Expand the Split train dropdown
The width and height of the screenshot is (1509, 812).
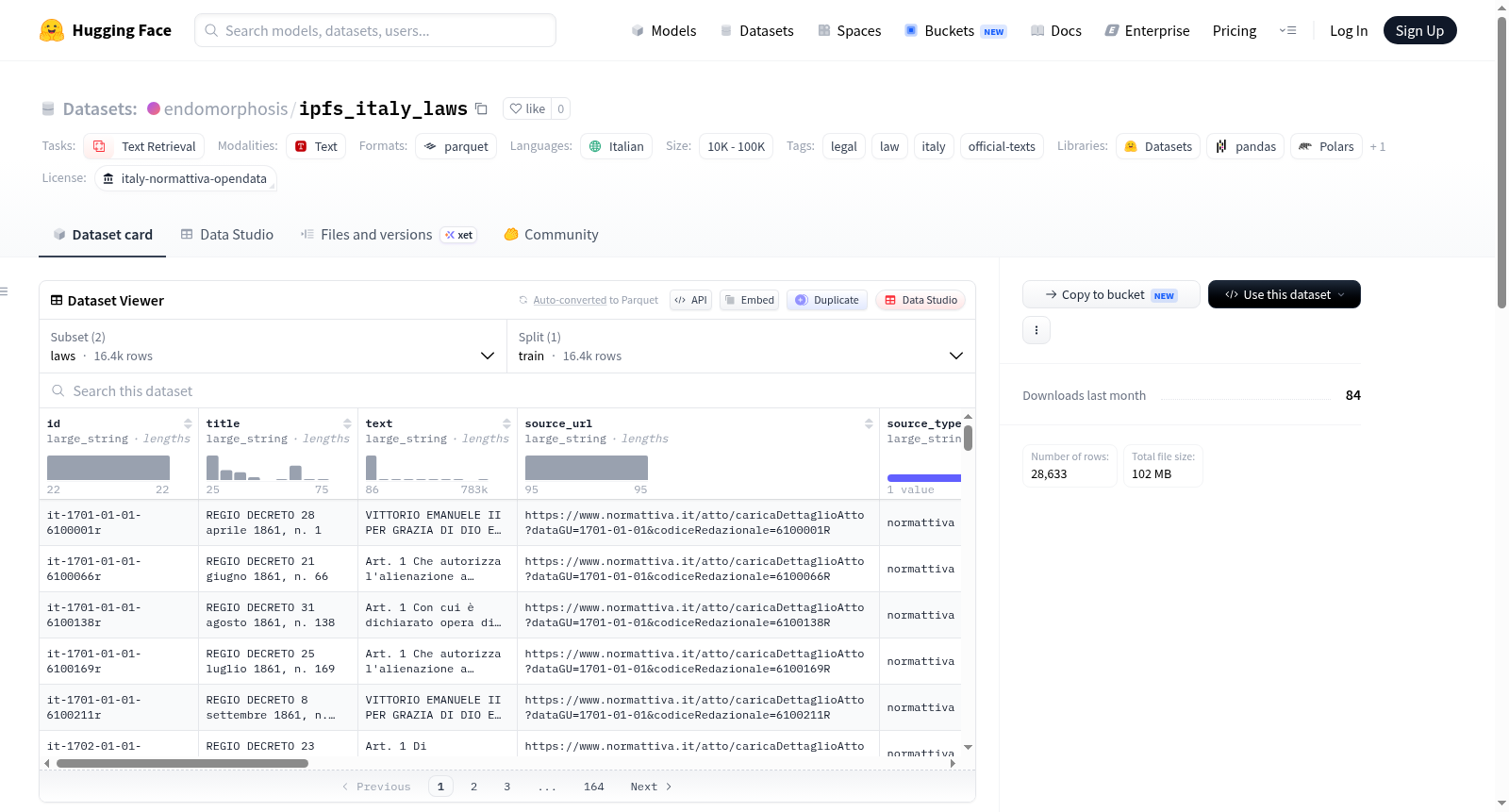click(x=741, y=346)
